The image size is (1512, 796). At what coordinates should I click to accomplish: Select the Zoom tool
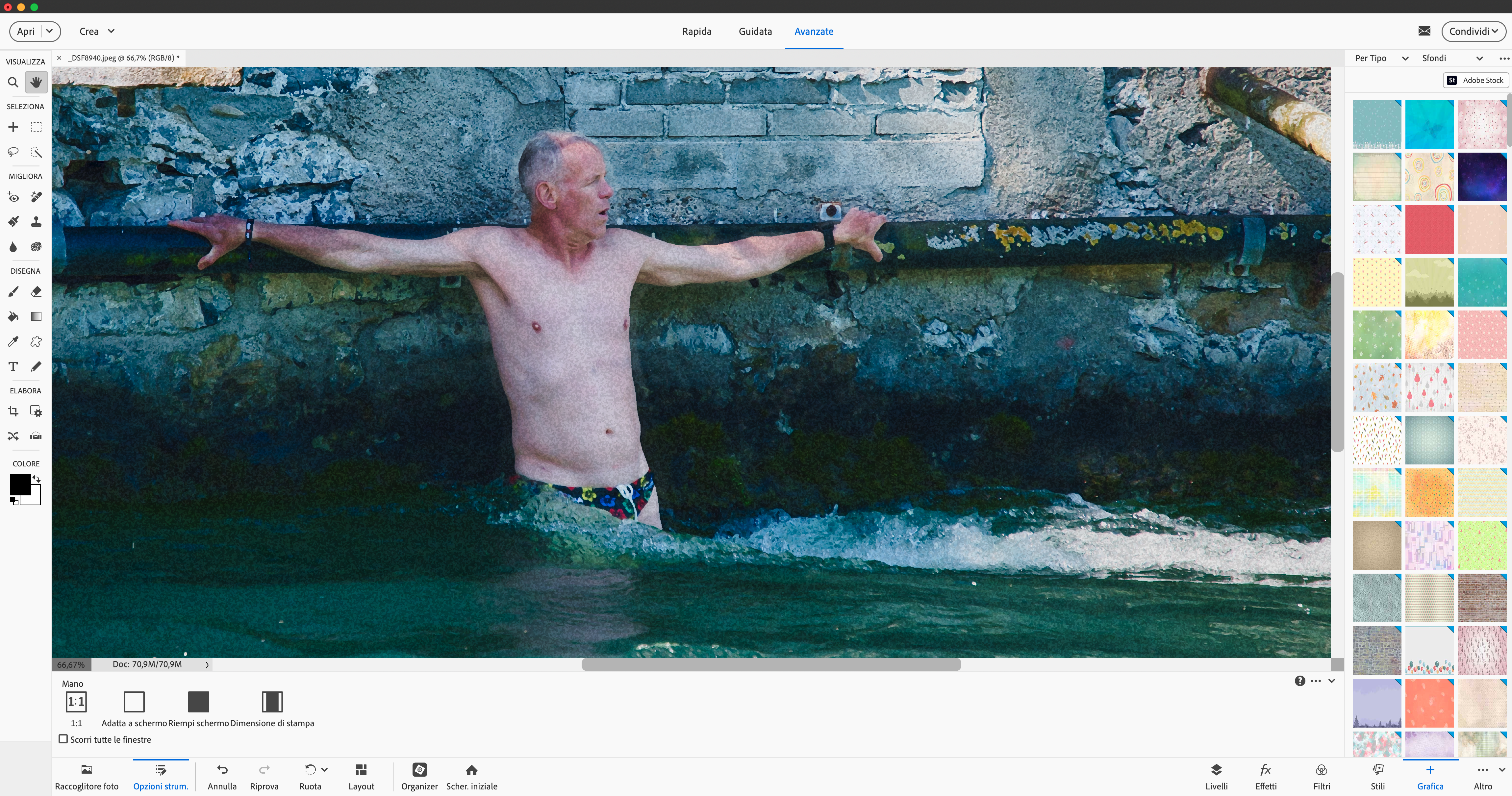[x=13, y=83]
